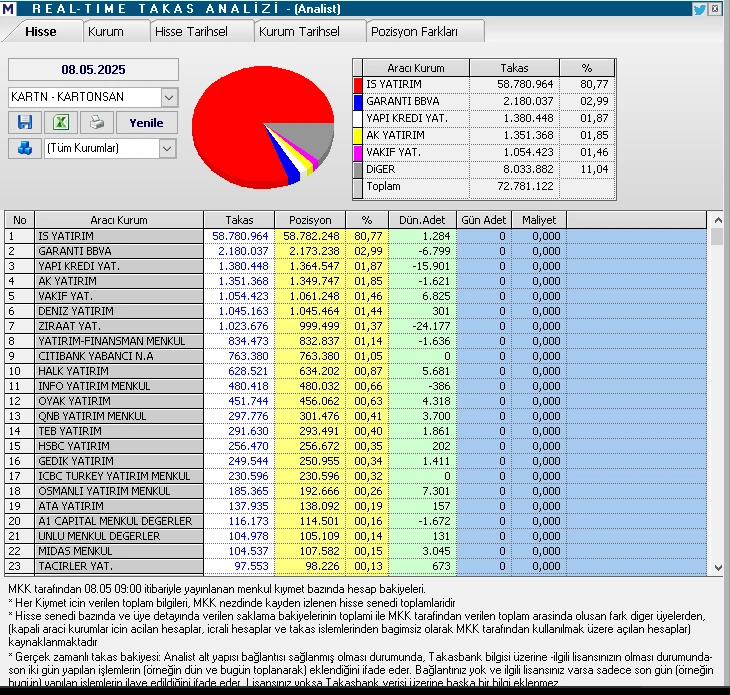
Task: Select the TEB YATIRIM row
Action: 356,431
